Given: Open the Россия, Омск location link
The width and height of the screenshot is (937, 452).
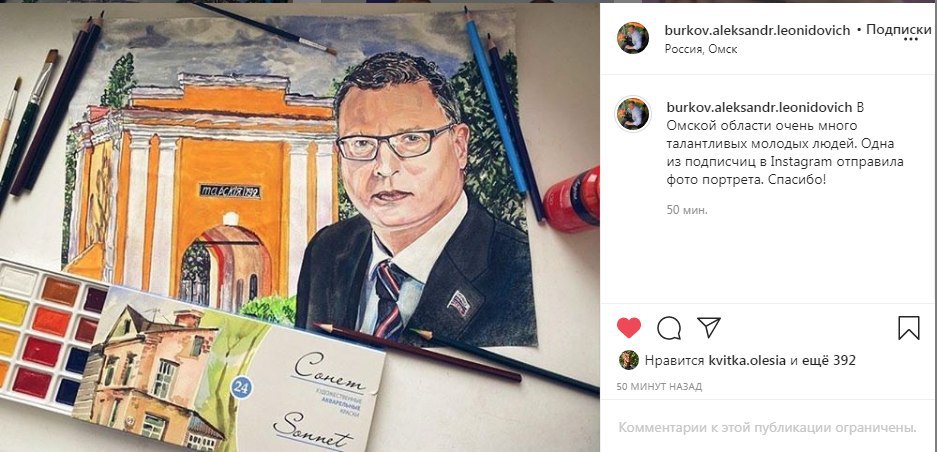Looking at the screenshot, I should point(701,49).
